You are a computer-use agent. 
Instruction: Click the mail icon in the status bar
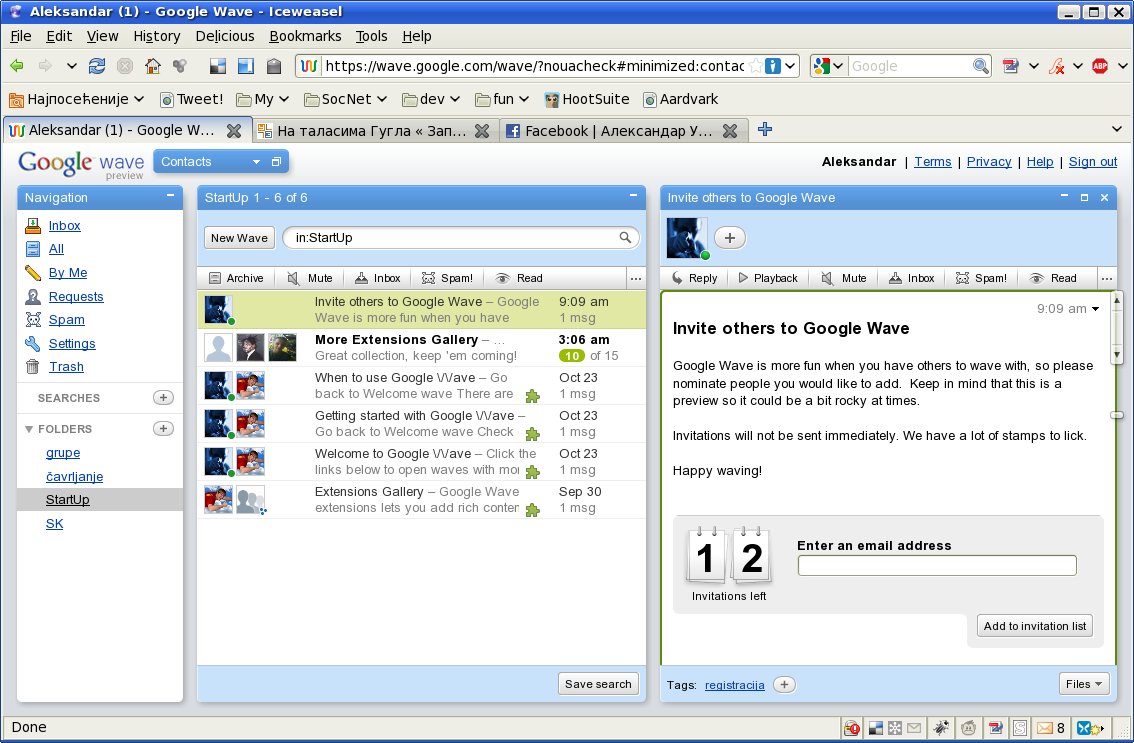tap(1046, 728)
